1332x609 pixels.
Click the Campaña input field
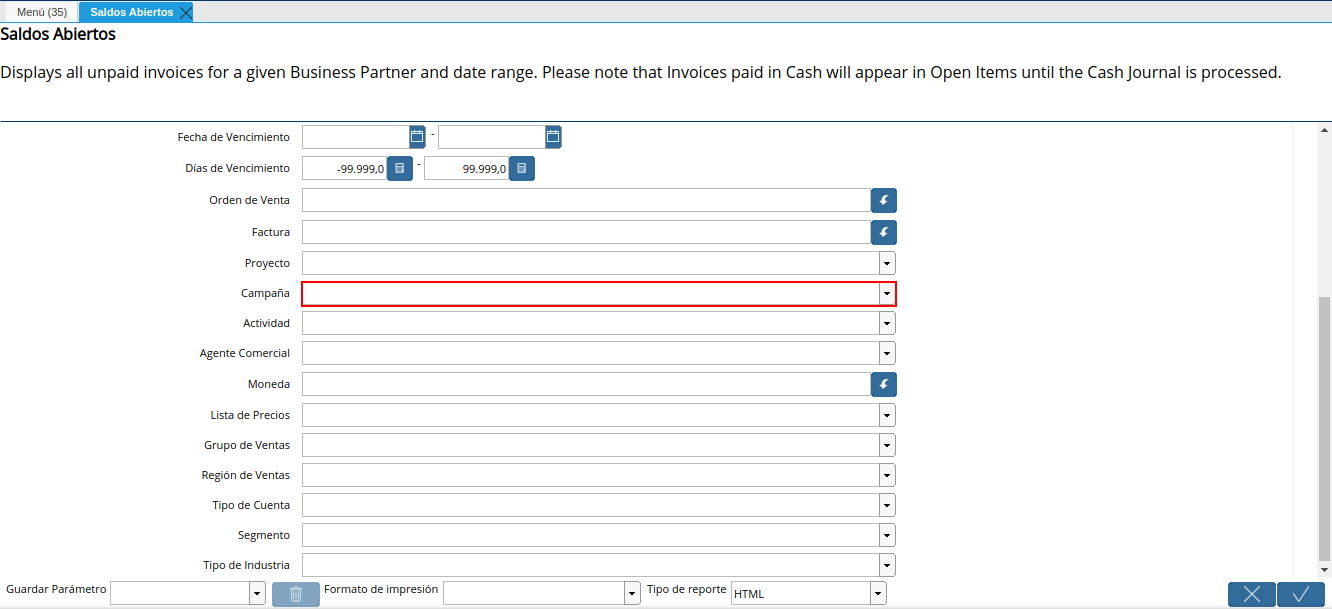[591, 294]
